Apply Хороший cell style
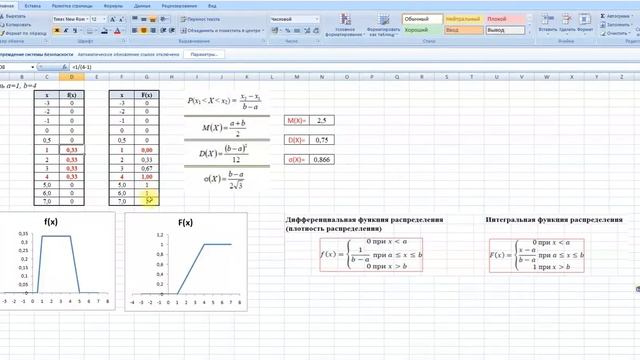640x360 pixels. (422, 30)
